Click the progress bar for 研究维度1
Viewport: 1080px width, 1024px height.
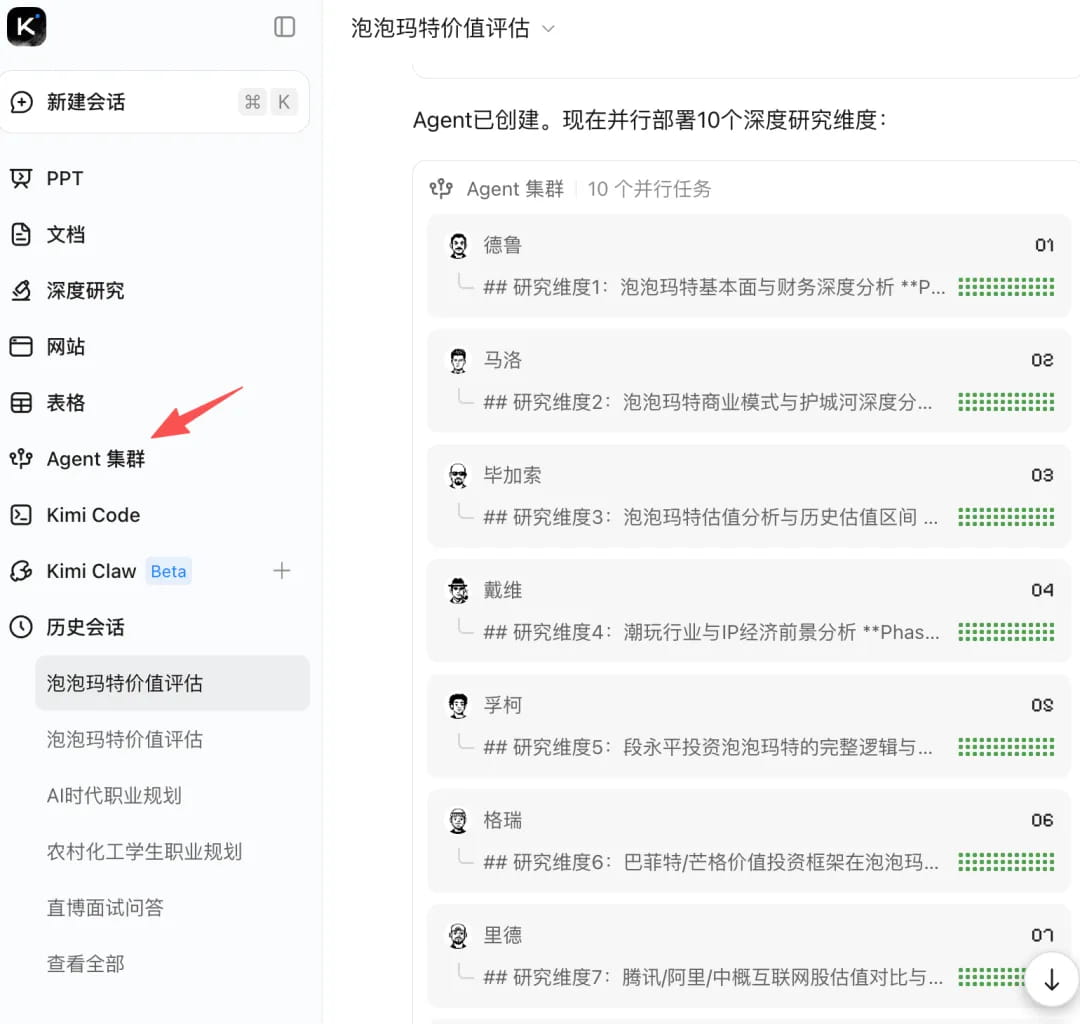tap(1006, 287)
